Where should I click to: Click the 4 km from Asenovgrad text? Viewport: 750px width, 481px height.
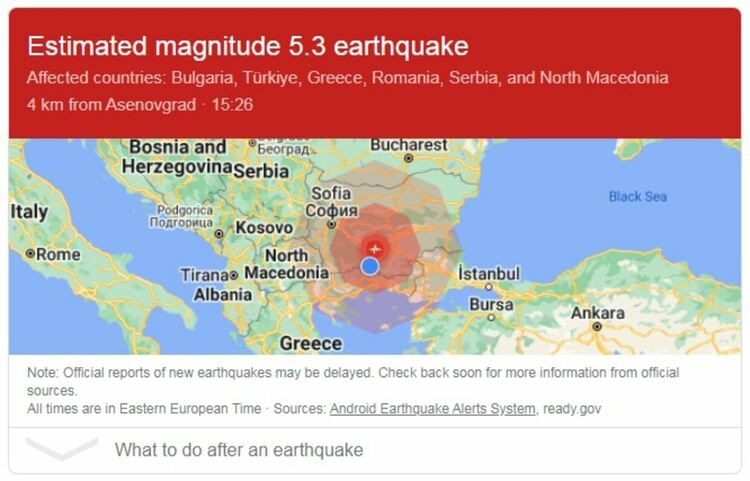[111, 105]
